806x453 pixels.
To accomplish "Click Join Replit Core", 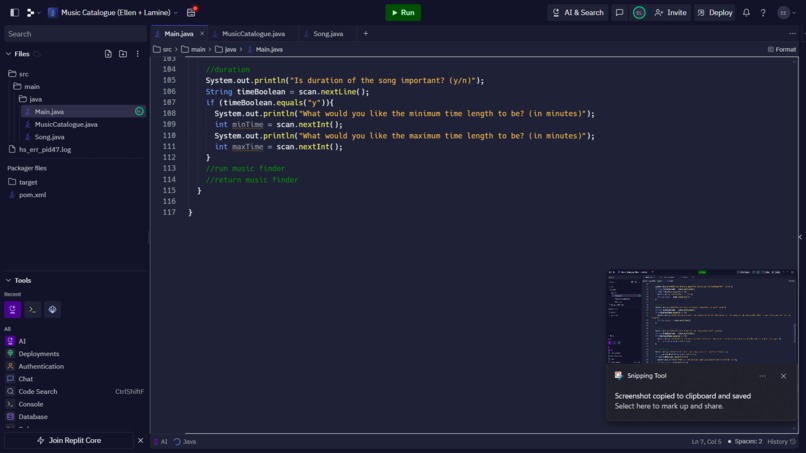I will (68, 441).
